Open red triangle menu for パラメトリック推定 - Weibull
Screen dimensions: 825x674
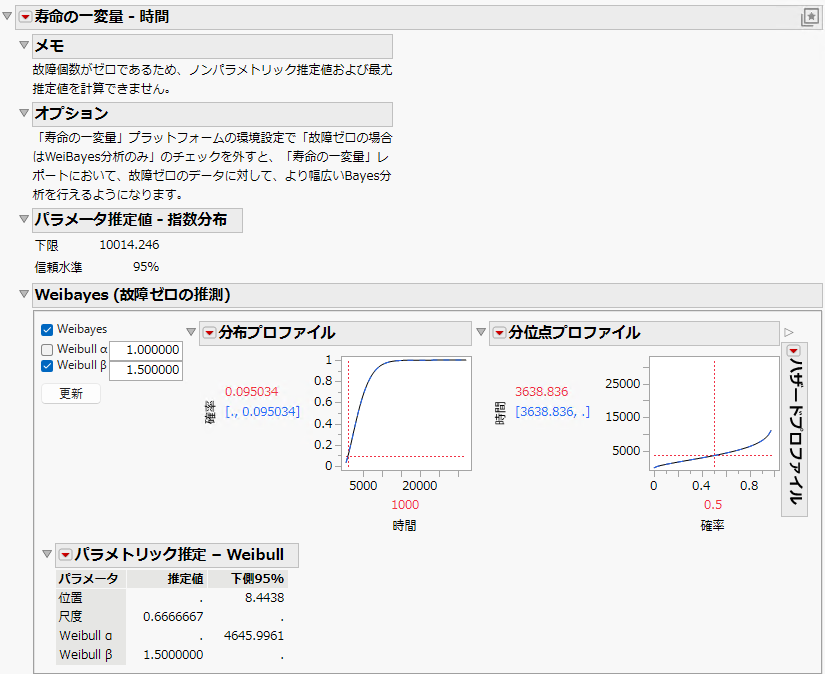pos(65,555)
